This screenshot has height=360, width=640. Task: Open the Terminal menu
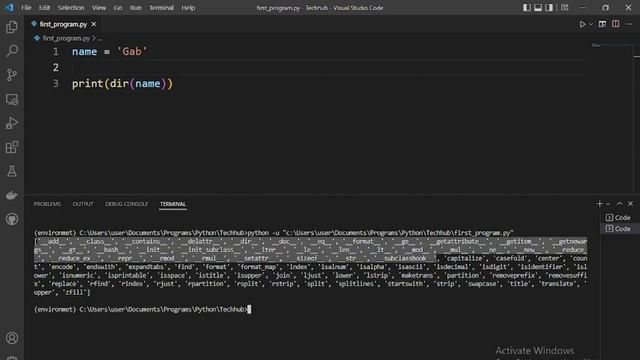161,8
